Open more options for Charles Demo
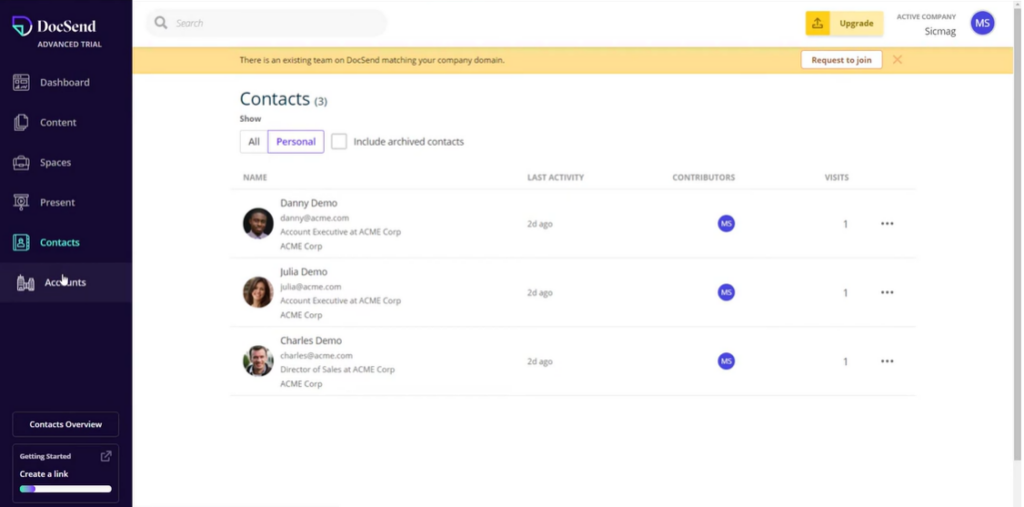This screenshot has height=507, width=1024. coord(887,361)
